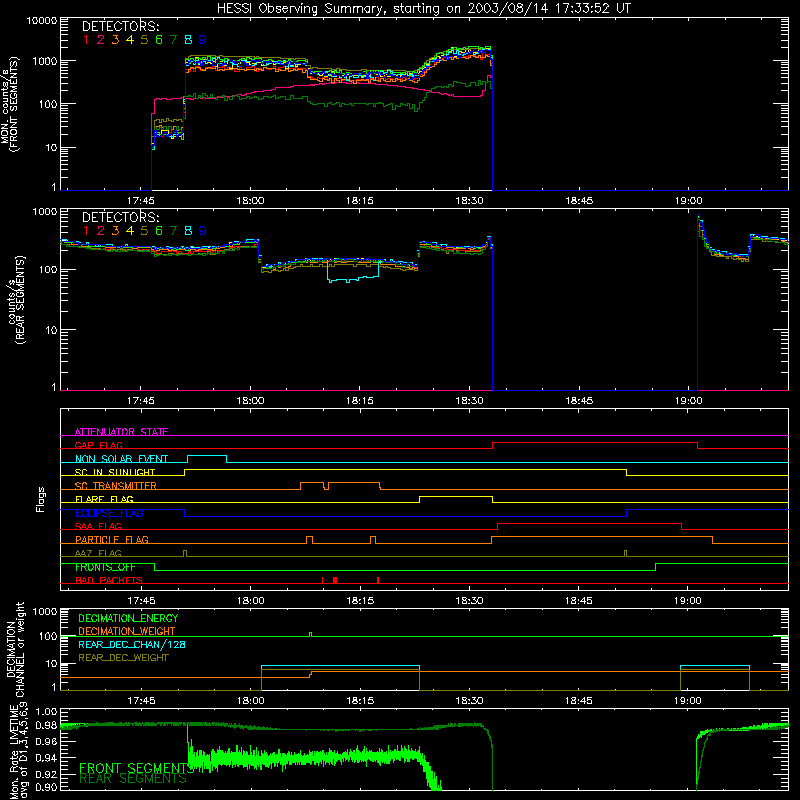Click 18:45 time tick under front segments plot
800x800 pixels.
click(x=579, y=201)
